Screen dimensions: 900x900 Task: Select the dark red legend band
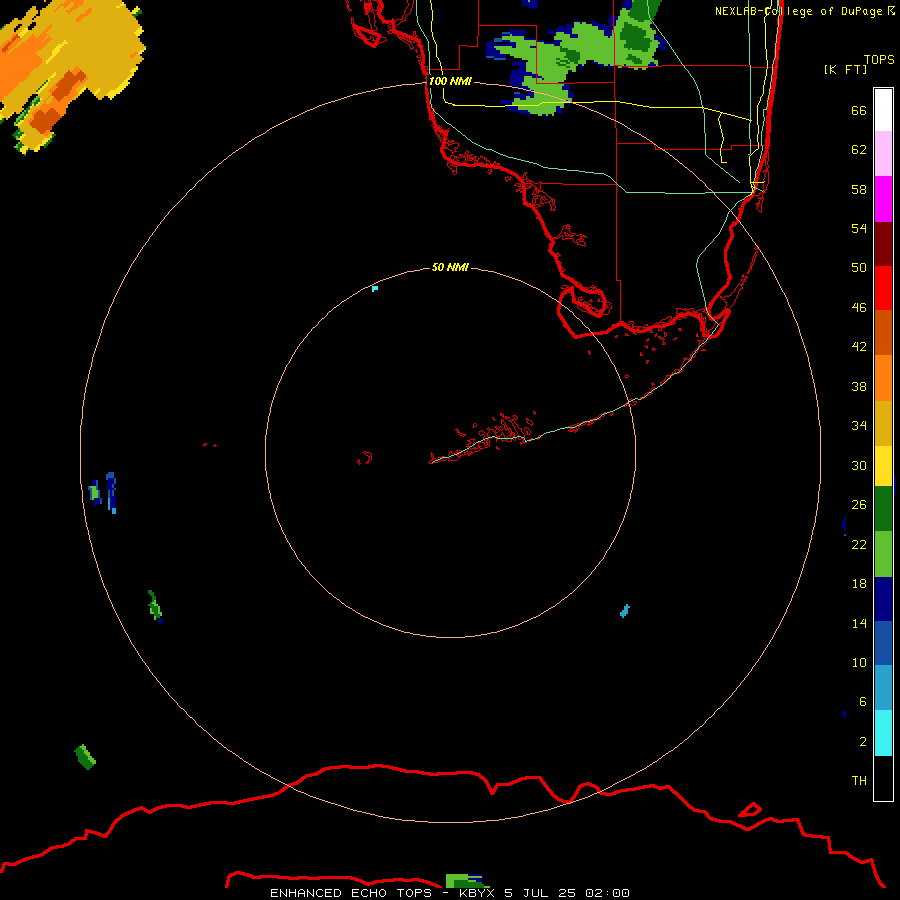point(883,243)
